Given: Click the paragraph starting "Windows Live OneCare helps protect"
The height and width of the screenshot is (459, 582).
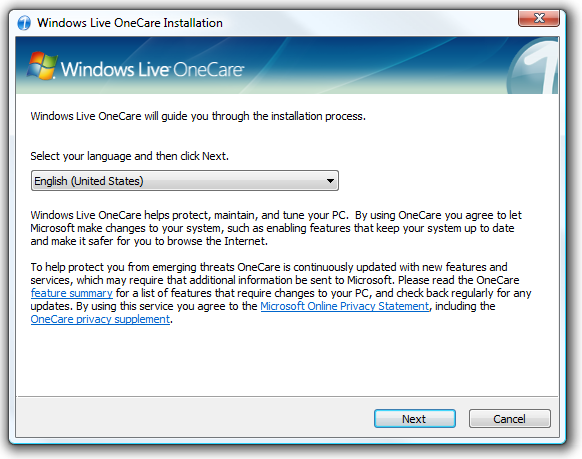Looking at the screenshot, I should (276, 228).
